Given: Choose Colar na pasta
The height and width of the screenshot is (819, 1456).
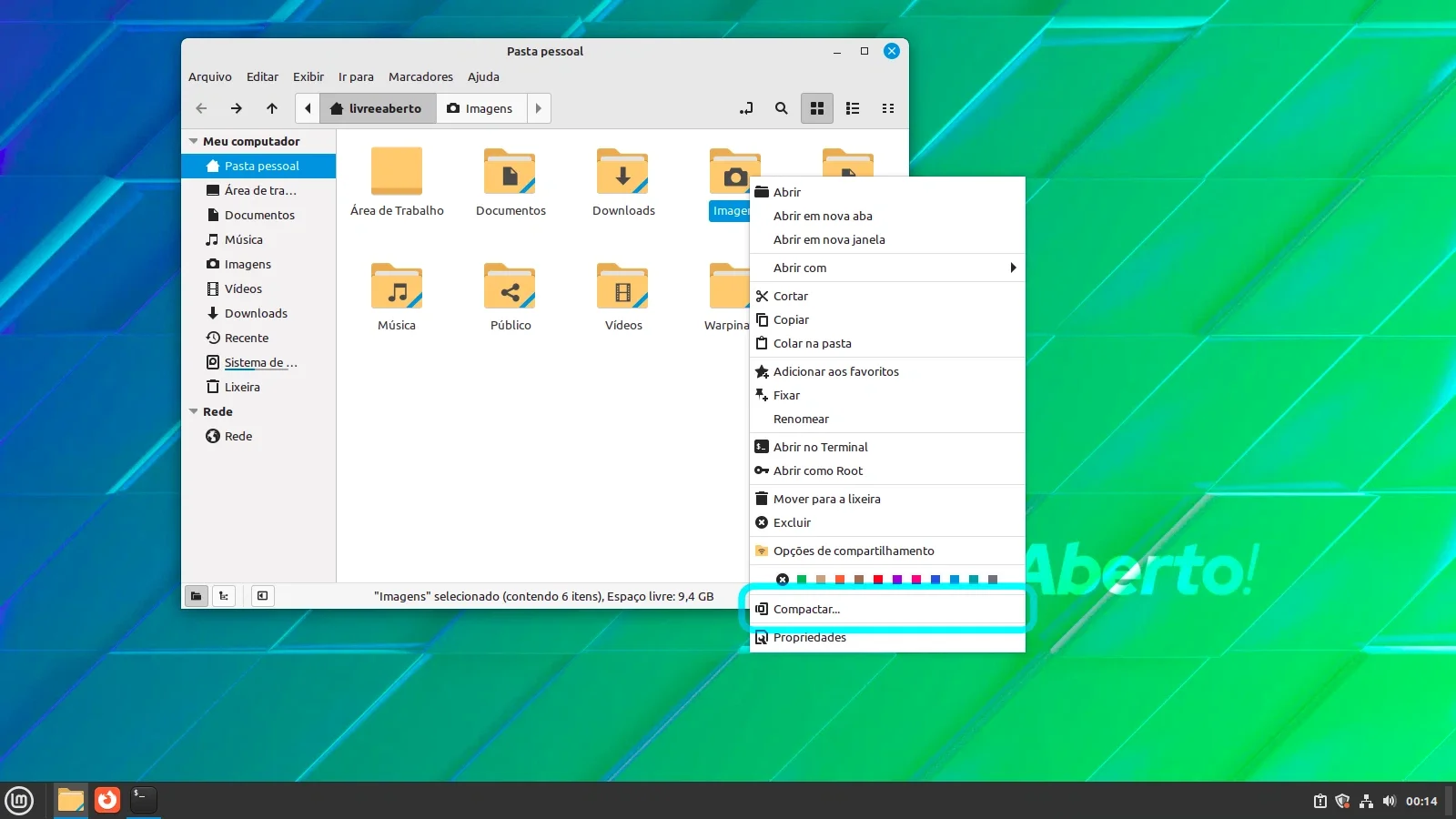Looking at the screenshot, I should pos(887,343).
